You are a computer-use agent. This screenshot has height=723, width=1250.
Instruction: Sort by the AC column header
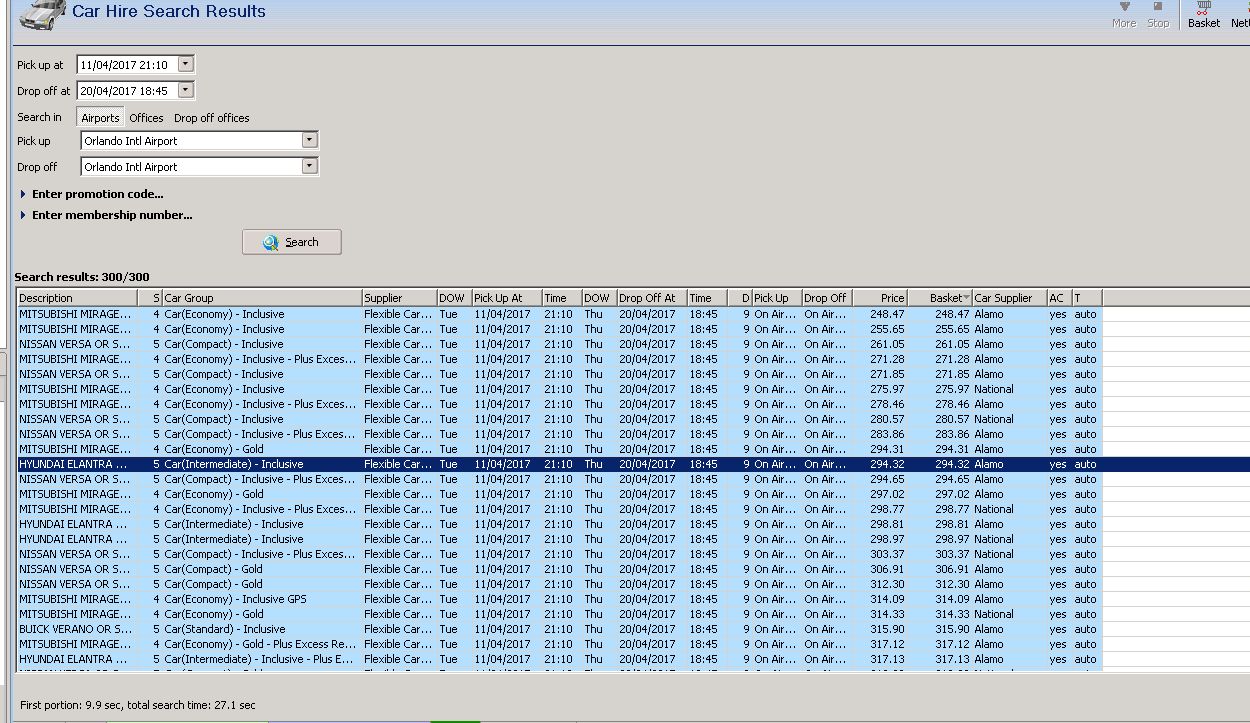(1058, 298)
